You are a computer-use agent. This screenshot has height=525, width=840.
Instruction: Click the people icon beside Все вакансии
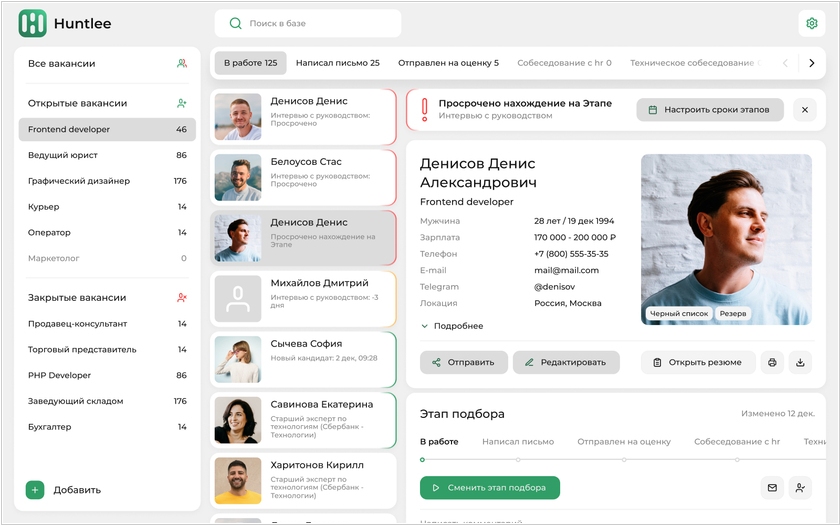[x=182, y=63]
